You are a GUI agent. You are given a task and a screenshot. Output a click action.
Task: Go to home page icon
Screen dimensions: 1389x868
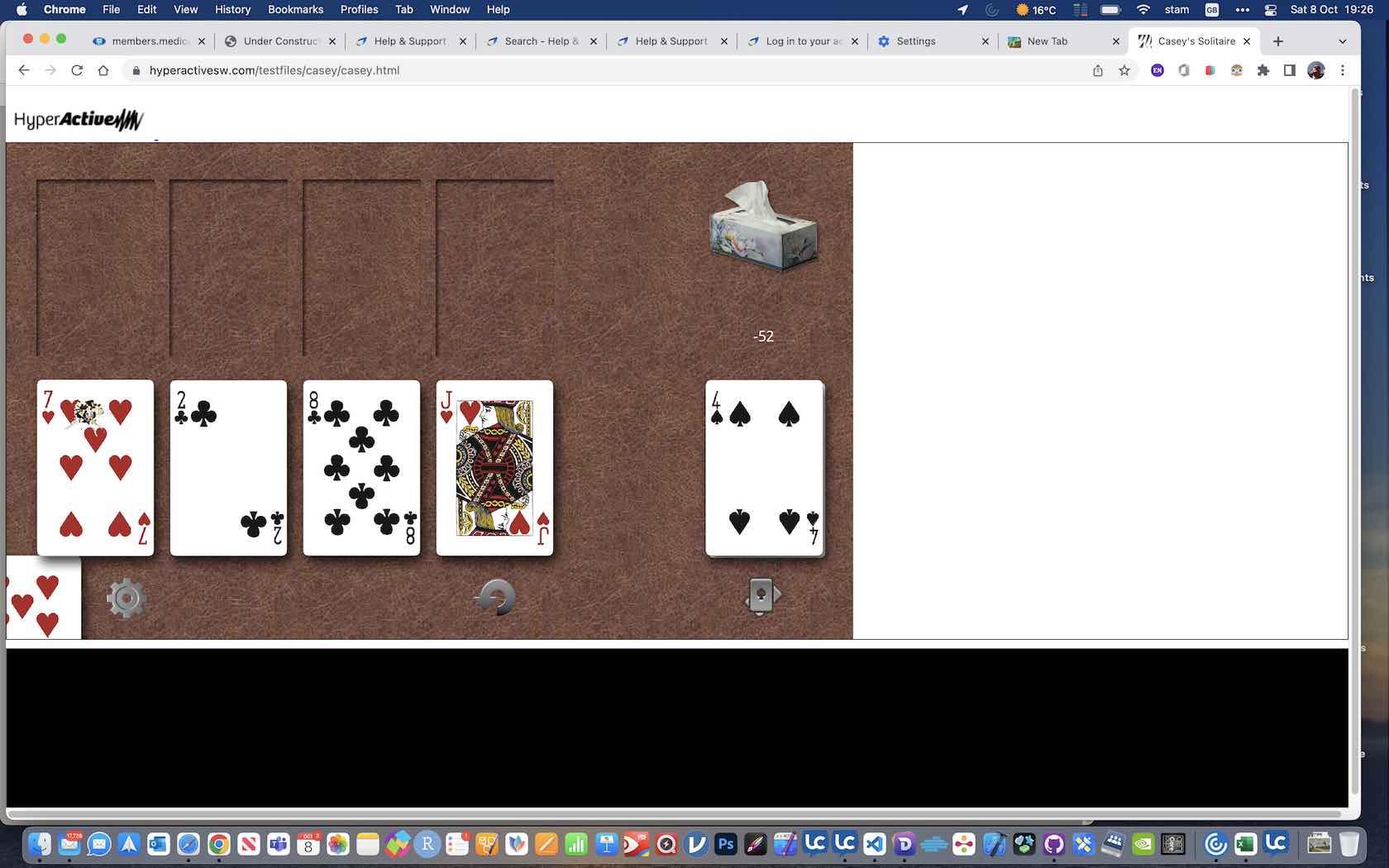103,70
